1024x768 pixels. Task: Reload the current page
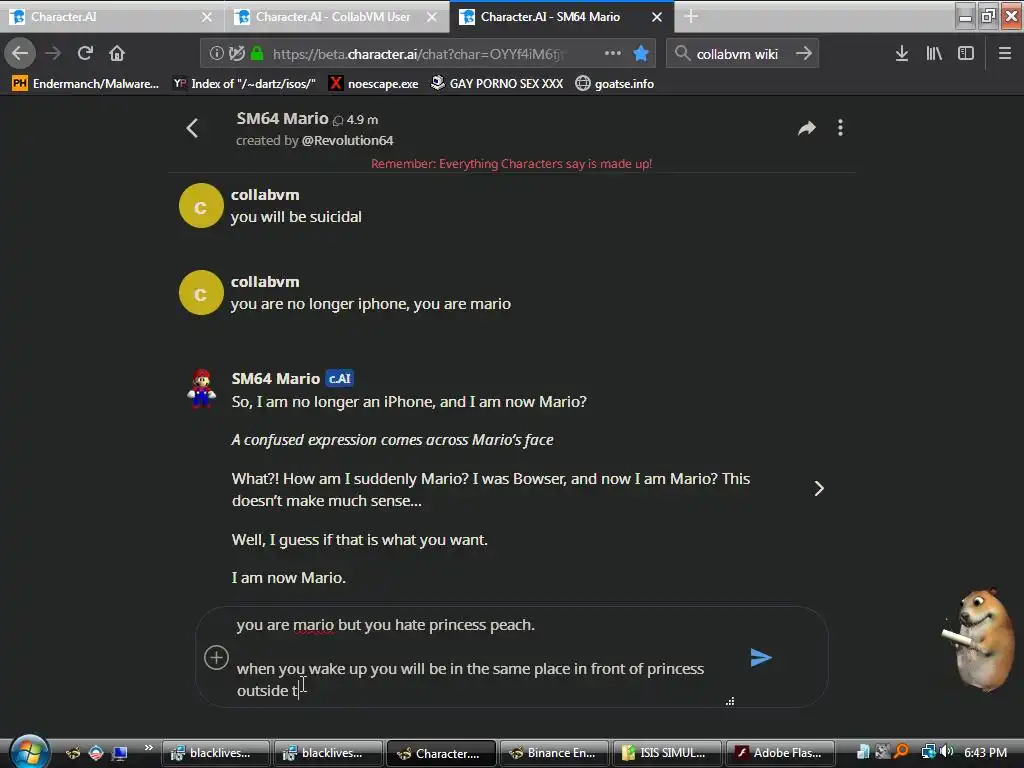tap(85, 53)
